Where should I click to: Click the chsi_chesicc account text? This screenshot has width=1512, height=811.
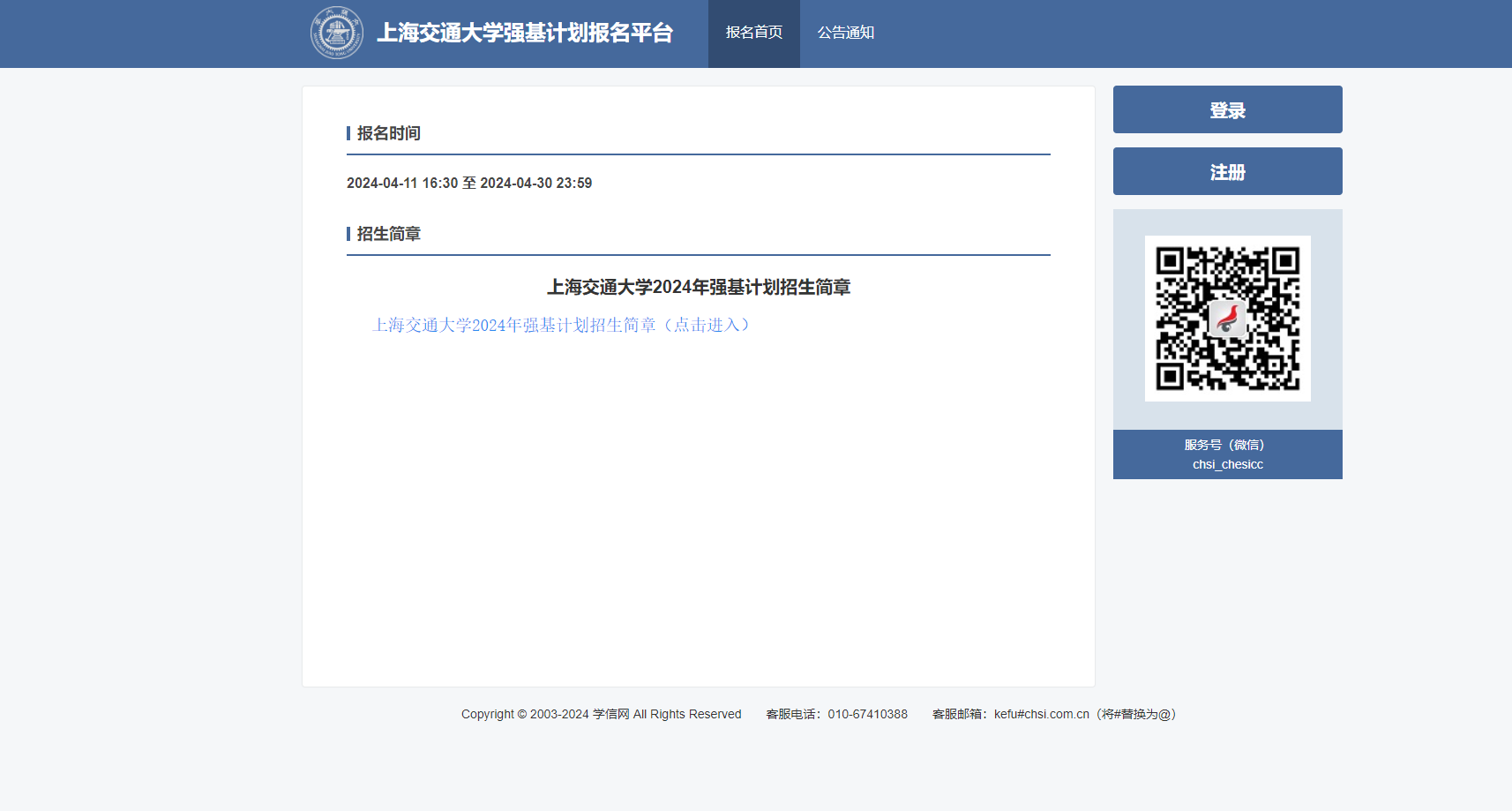(1228, 464)
